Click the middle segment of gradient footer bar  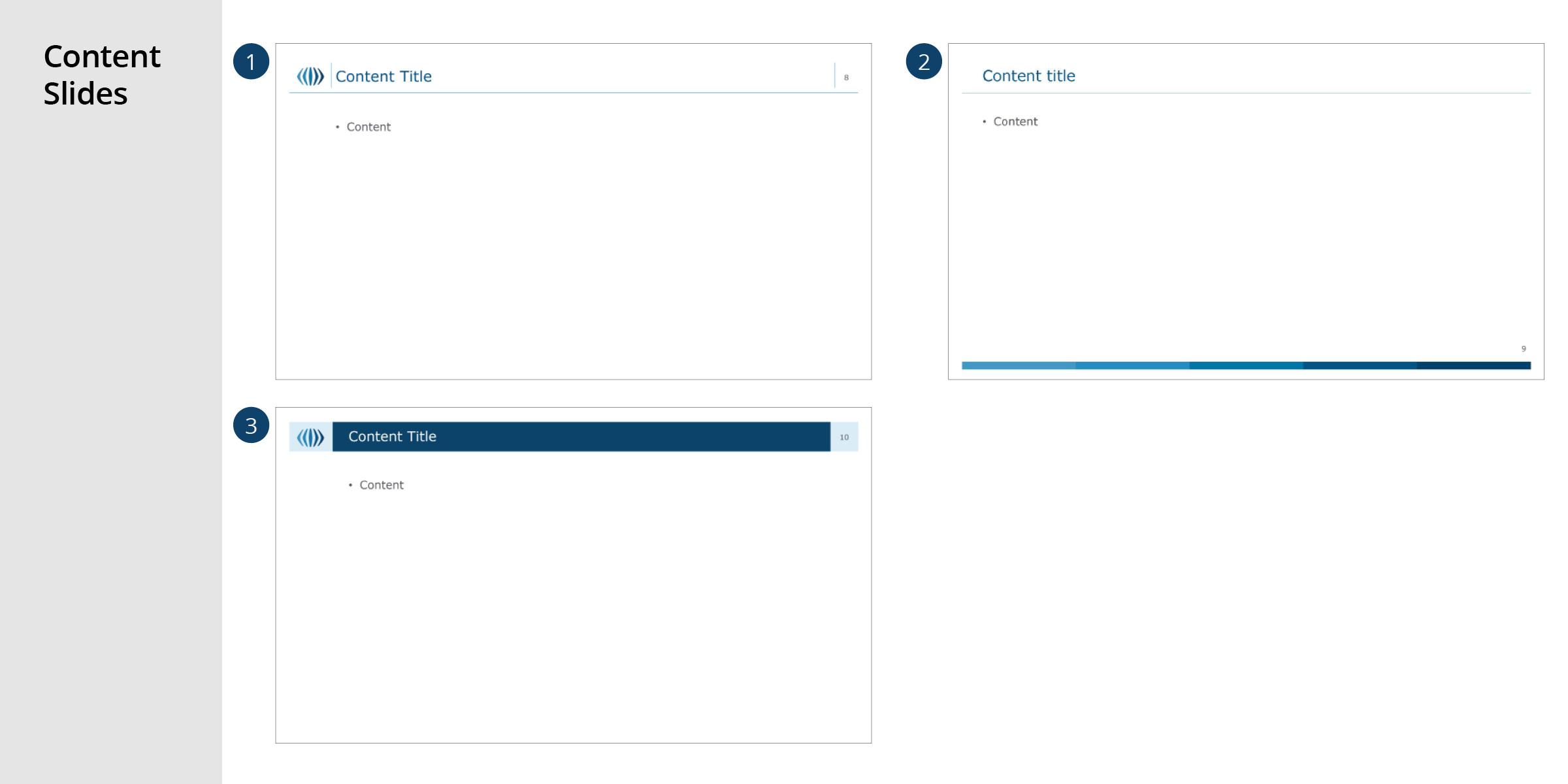point(1246,366)
